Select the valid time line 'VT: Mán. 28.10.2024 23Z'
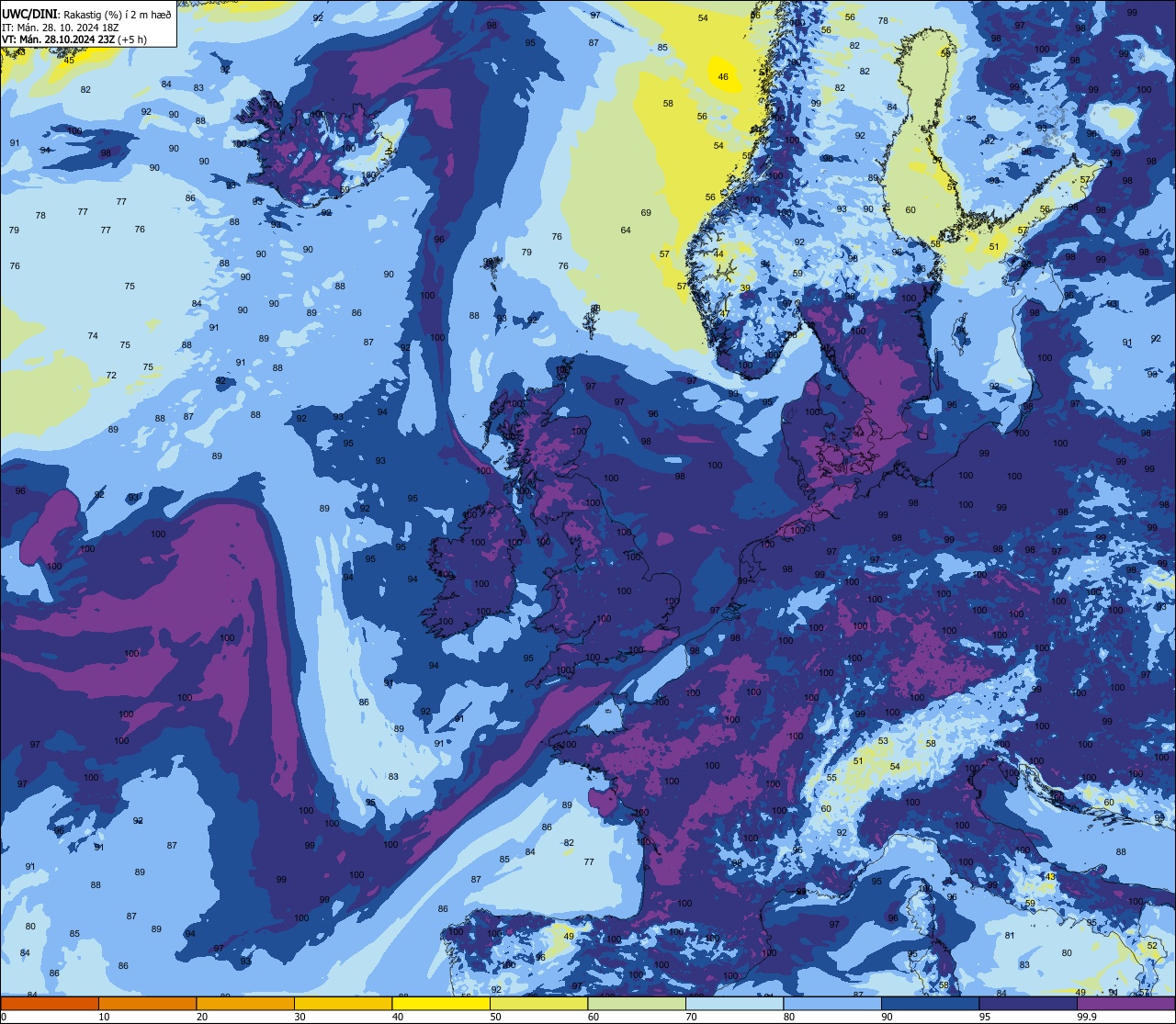This screenshot has height=1024, width=1176. pos(59,39)
